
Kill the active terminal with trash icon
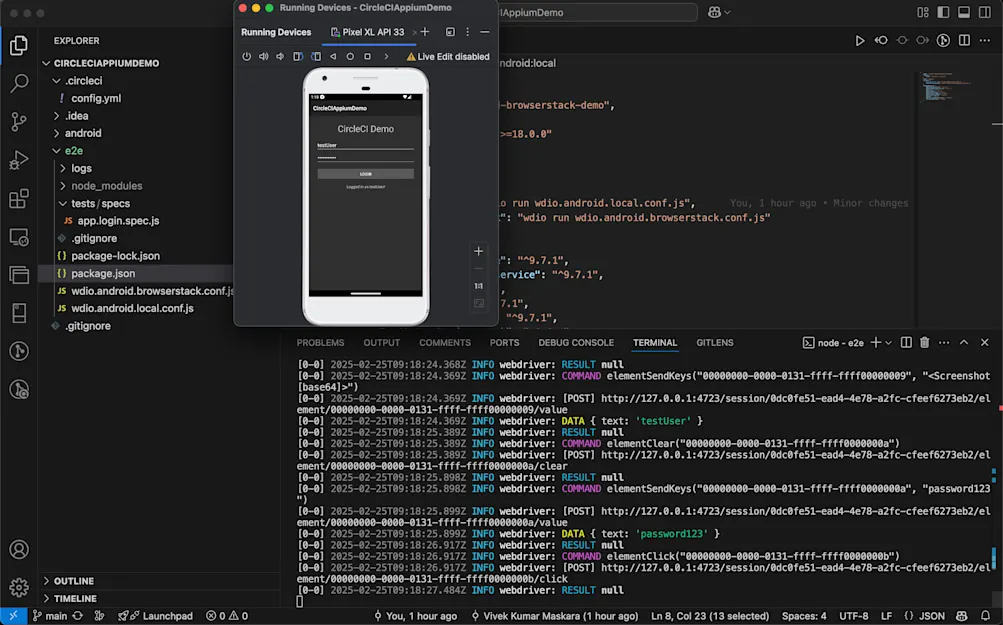[923, 342]
